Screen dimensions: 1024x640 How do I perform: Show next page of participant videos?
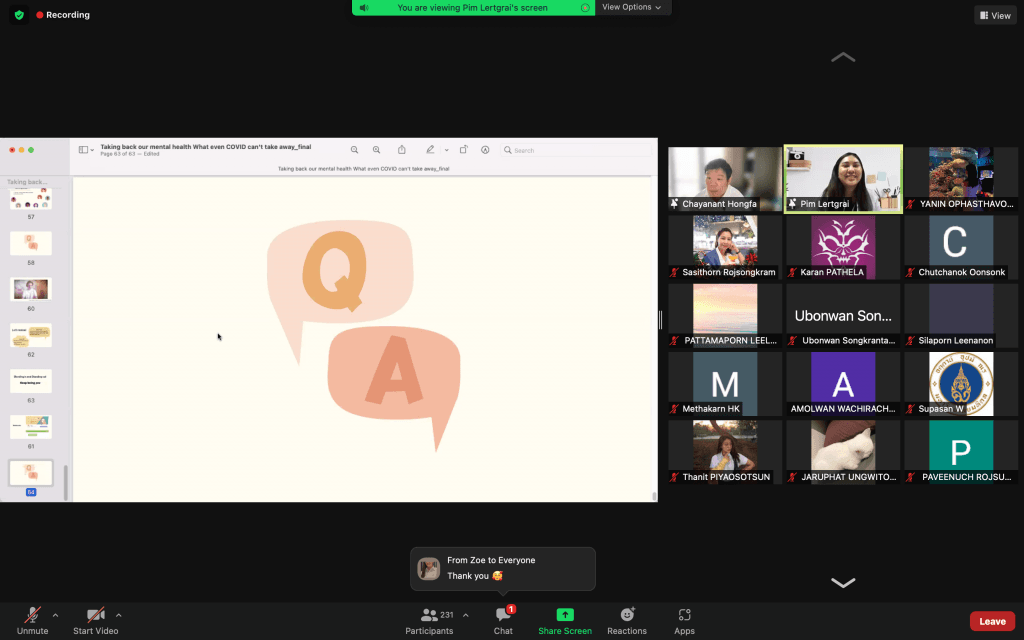click(x=843, y=583)
